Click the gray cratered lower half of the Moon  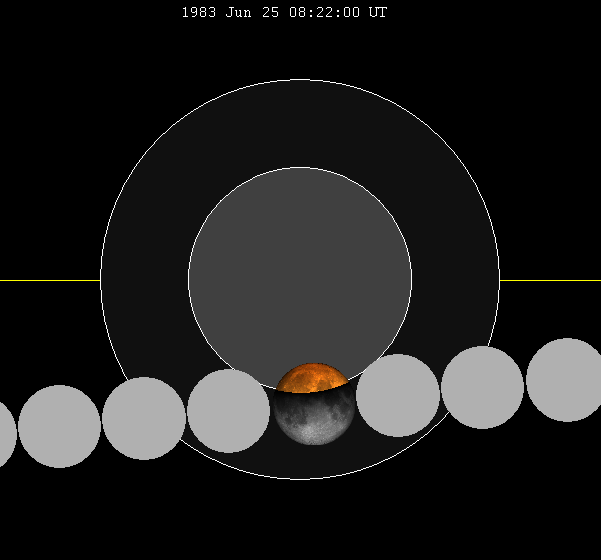click(312, 418)
